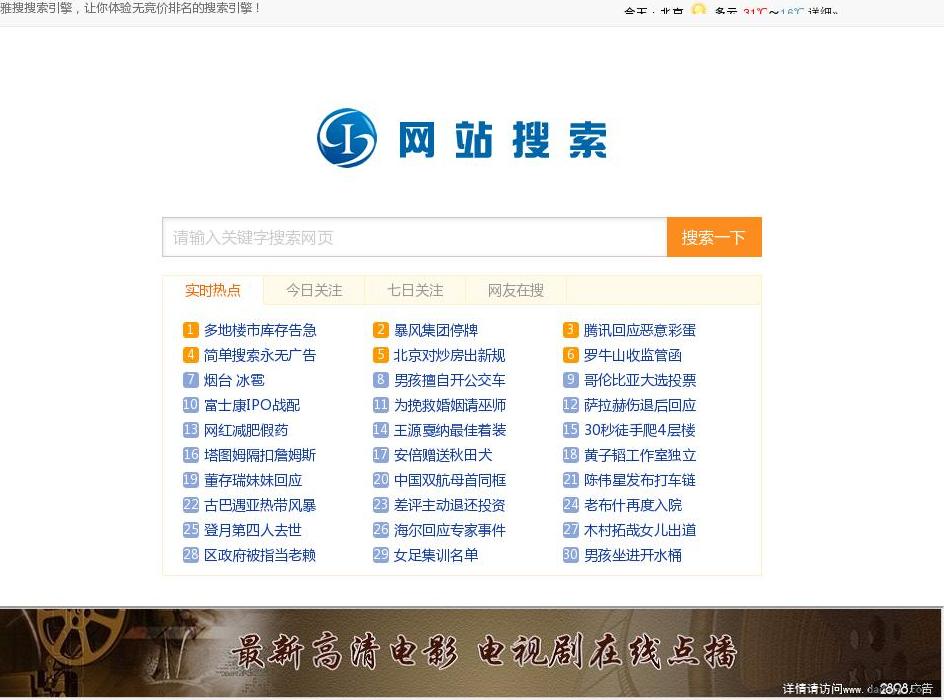Viewport: 944px width, 700px height.
Task: Click the 老布什再度入院 entry
Action: tap(633, 505)
